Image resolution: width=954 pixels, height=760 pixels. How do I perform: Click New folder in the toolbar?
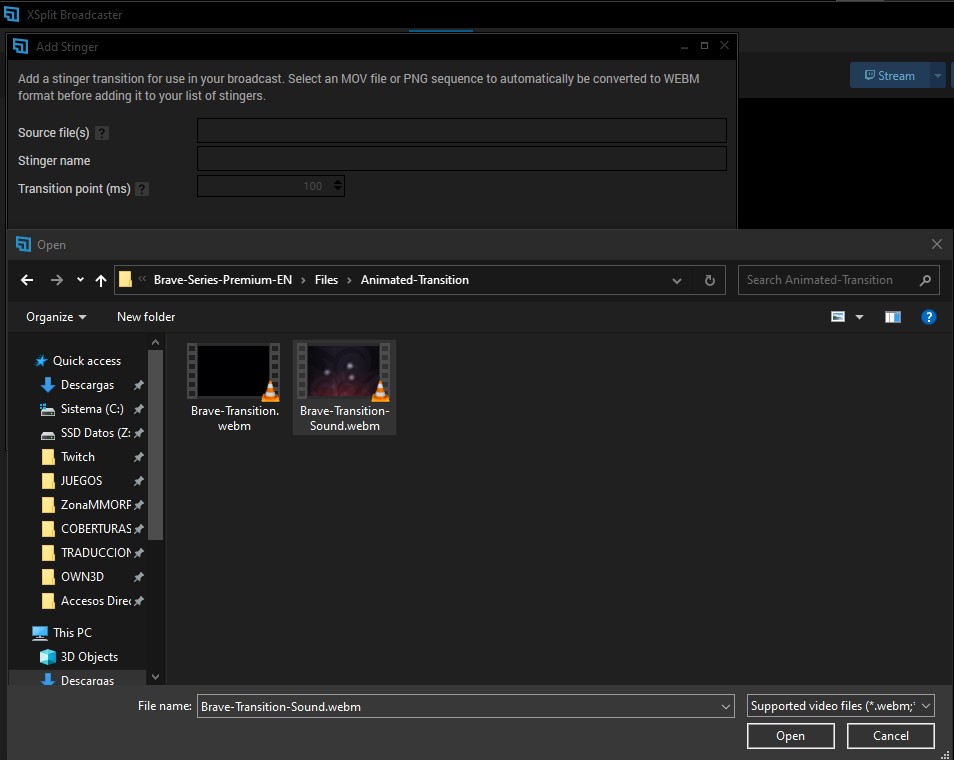146,317
